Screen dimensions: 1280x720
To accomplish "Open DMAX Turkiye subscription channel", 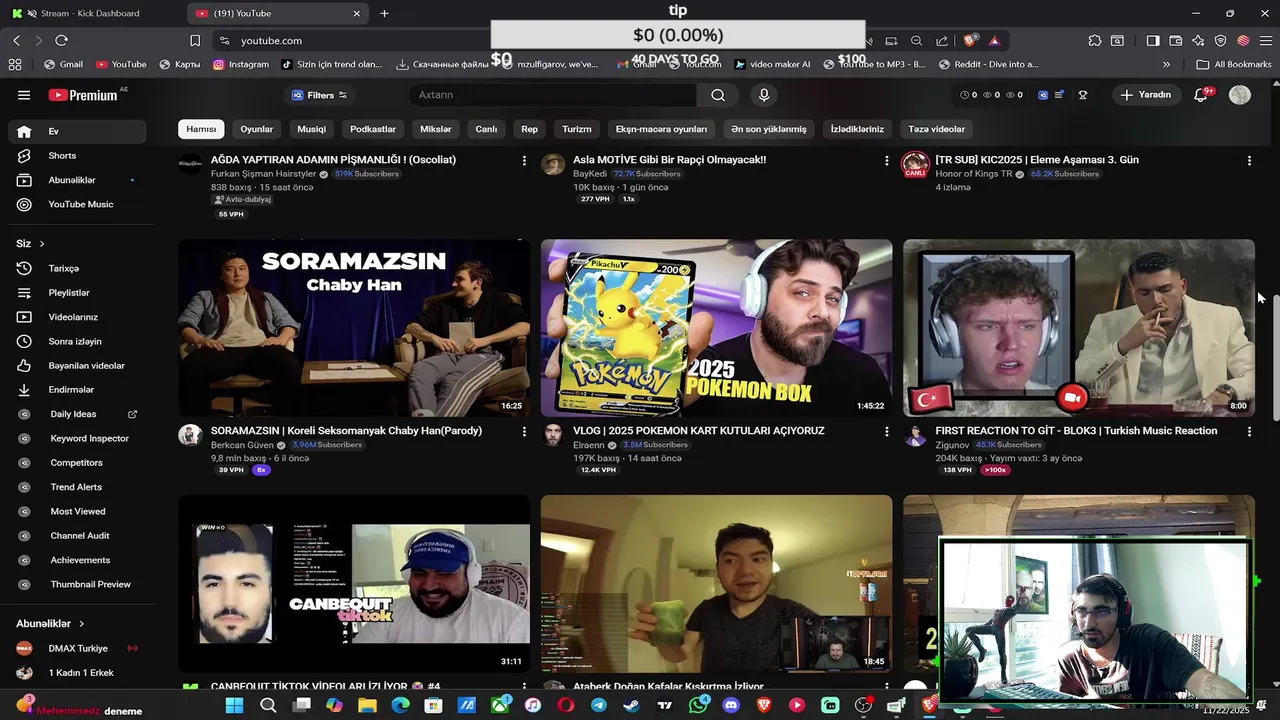I will point(78,648).
